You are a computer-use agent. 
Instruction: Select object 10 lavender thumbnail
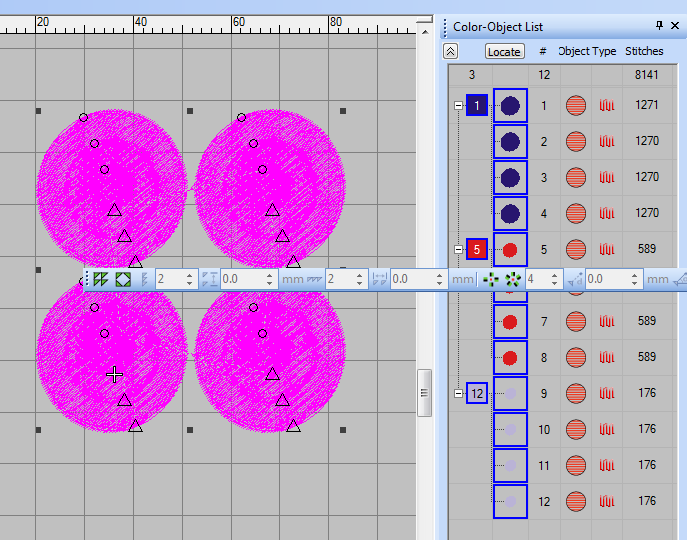[x=510, y=429]
